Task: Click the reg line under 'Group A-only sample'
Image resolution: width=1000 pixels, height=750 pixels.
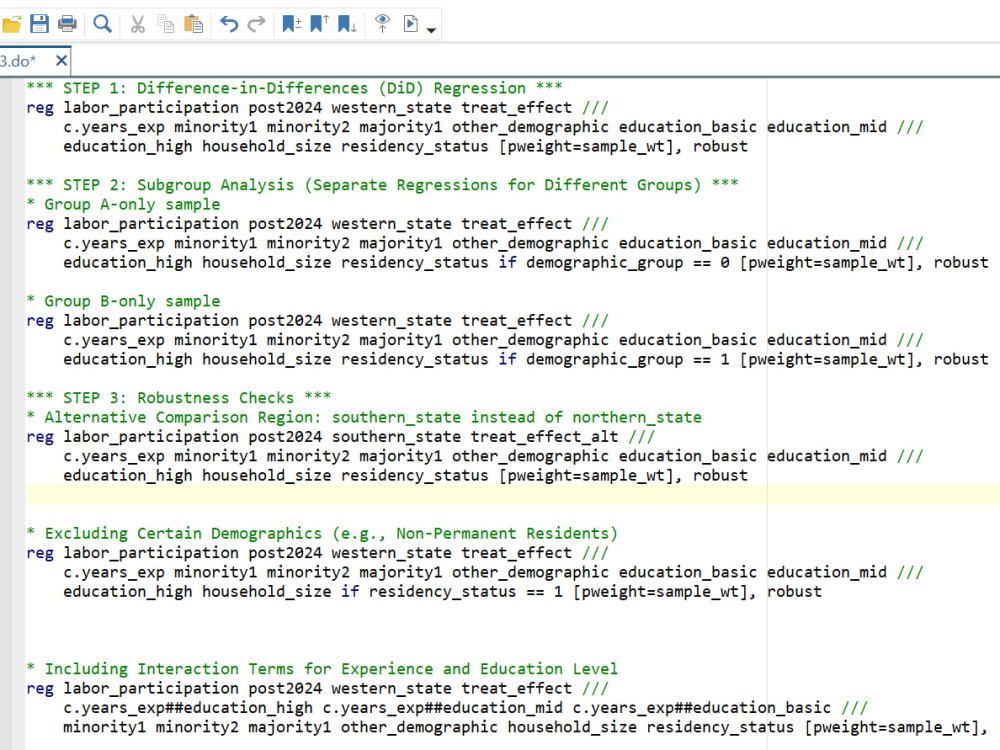Action: tap(317, 224)
